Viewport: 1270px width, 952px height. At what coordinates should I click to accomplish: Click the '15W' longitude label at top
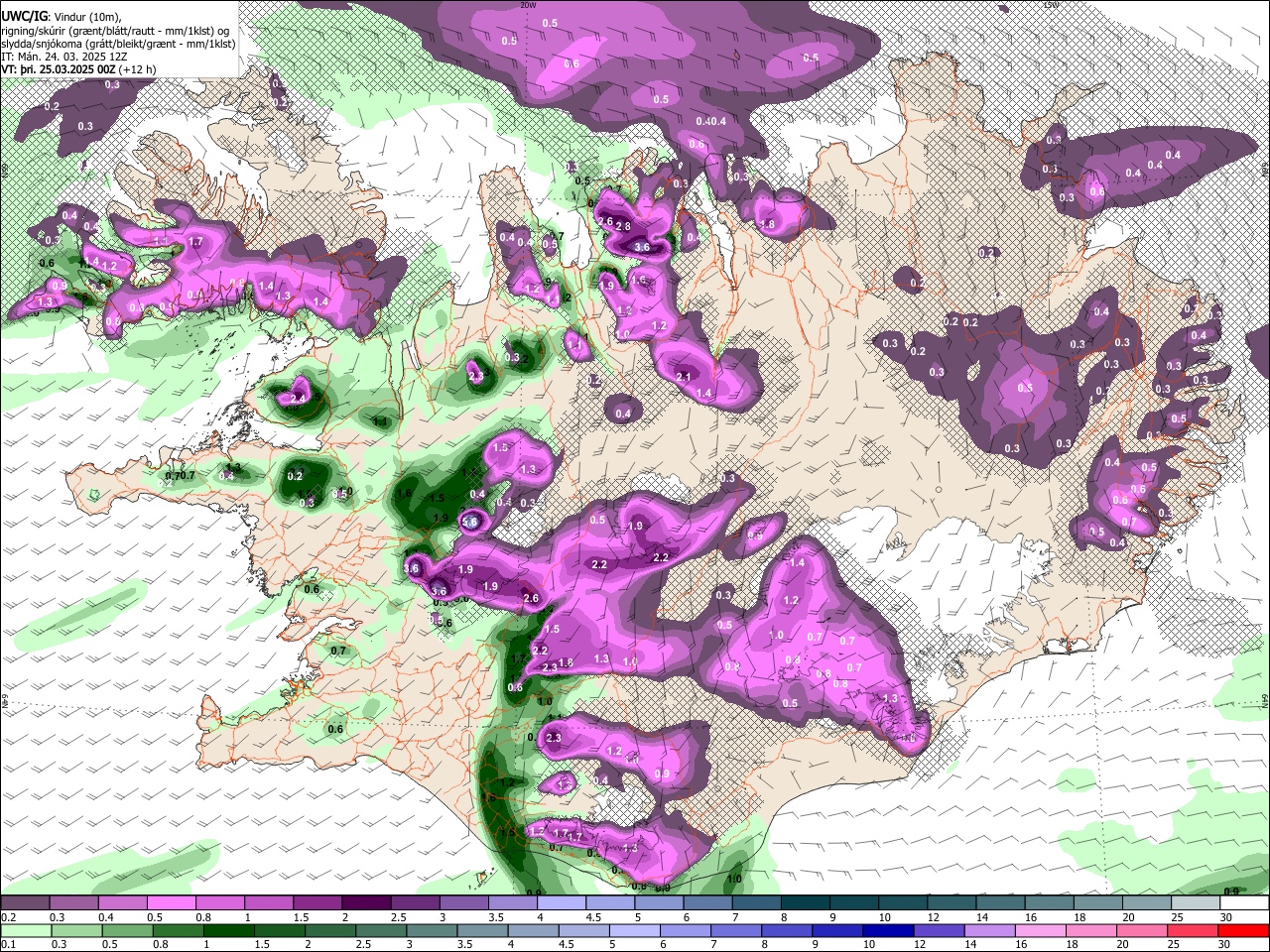click(x=1051, y=5)
